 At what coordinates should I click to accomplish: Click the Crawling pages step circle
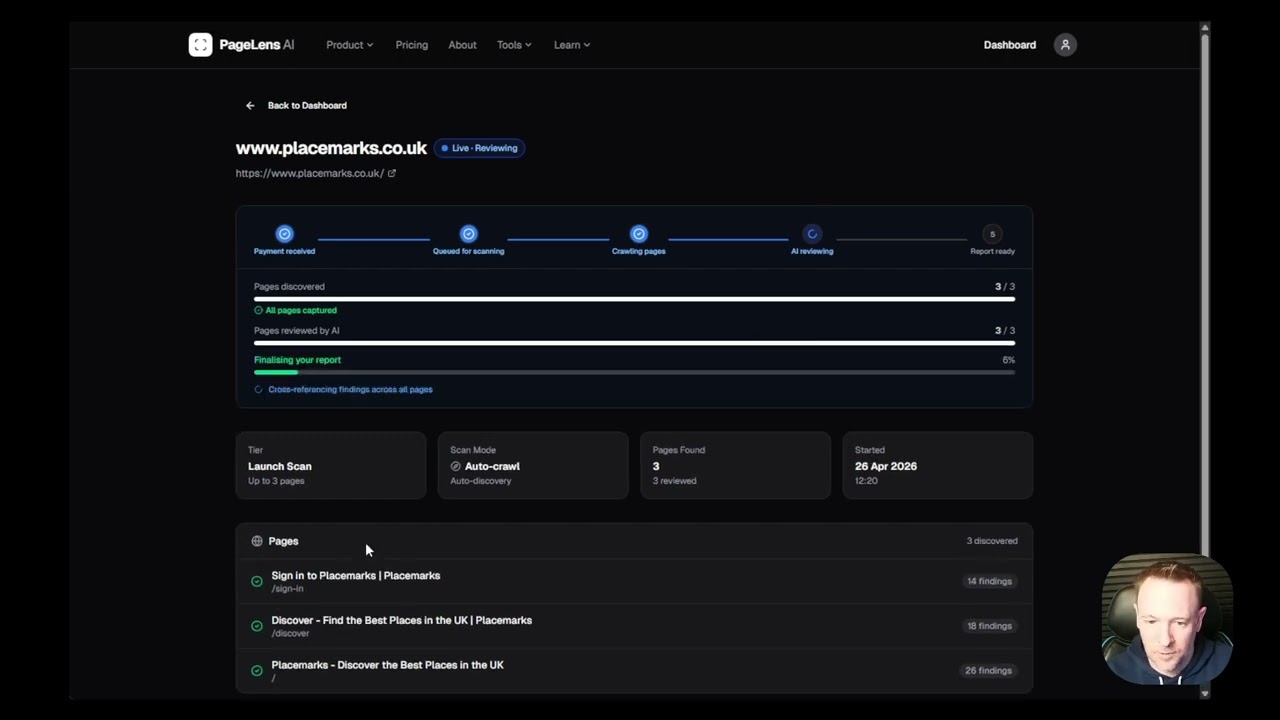pos(639,234)
